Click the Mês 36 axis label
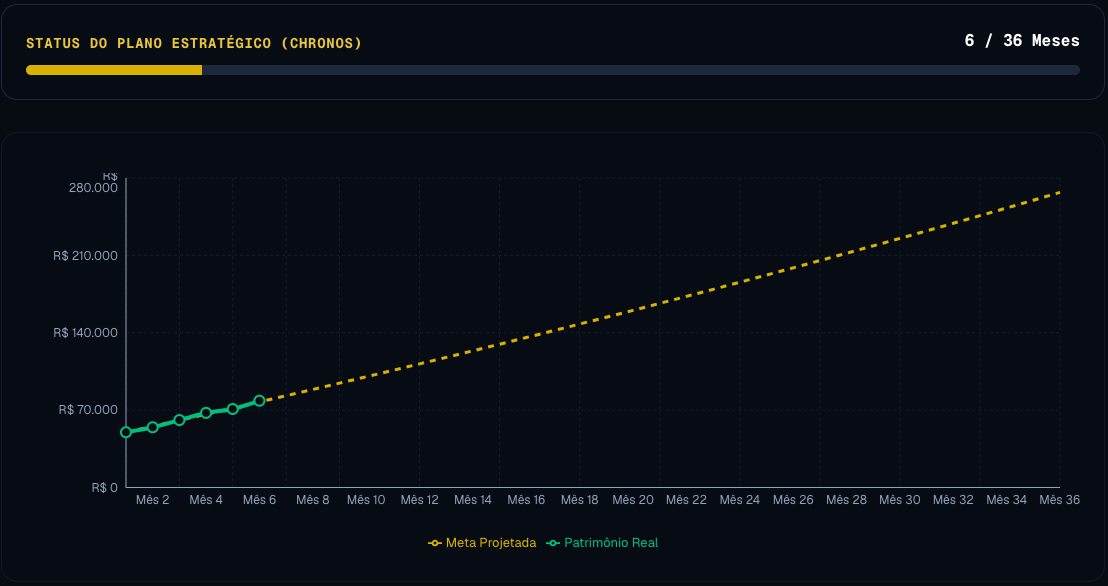1108x586 pixels. pyautogui.click(x=1059, y=500)
